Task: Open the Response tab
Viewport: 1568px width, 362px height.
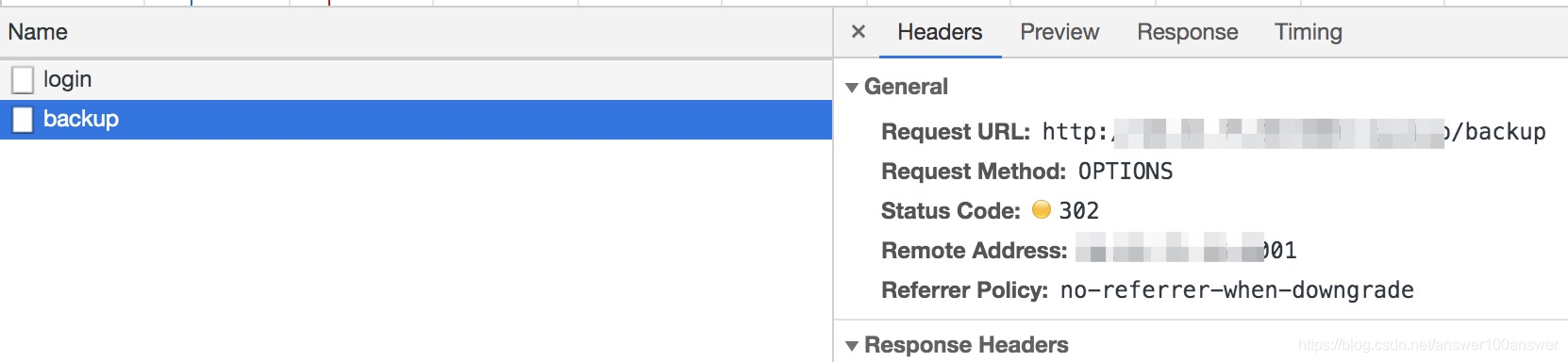Action: point(1187,32)
